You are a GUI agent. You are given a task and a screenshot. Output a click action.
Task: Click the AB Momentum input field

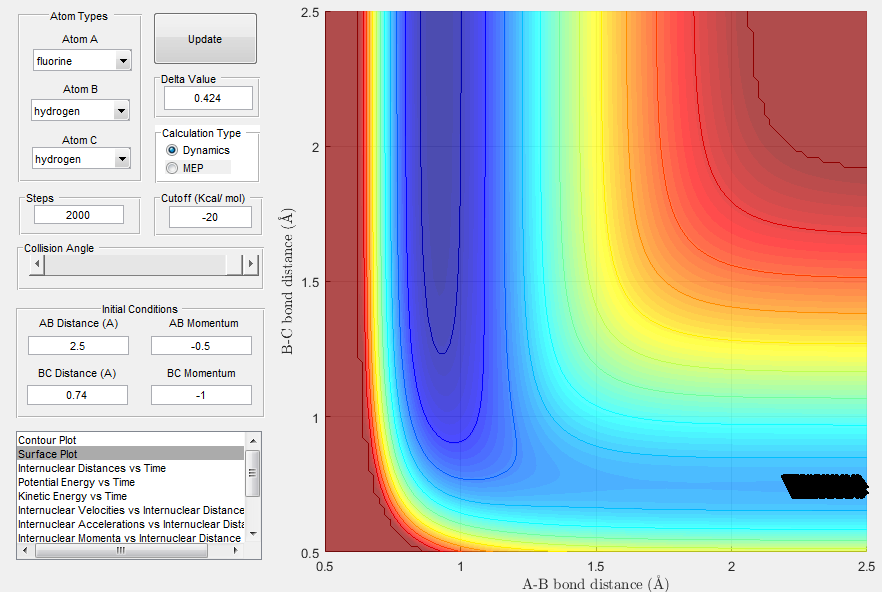coord(201,346)
